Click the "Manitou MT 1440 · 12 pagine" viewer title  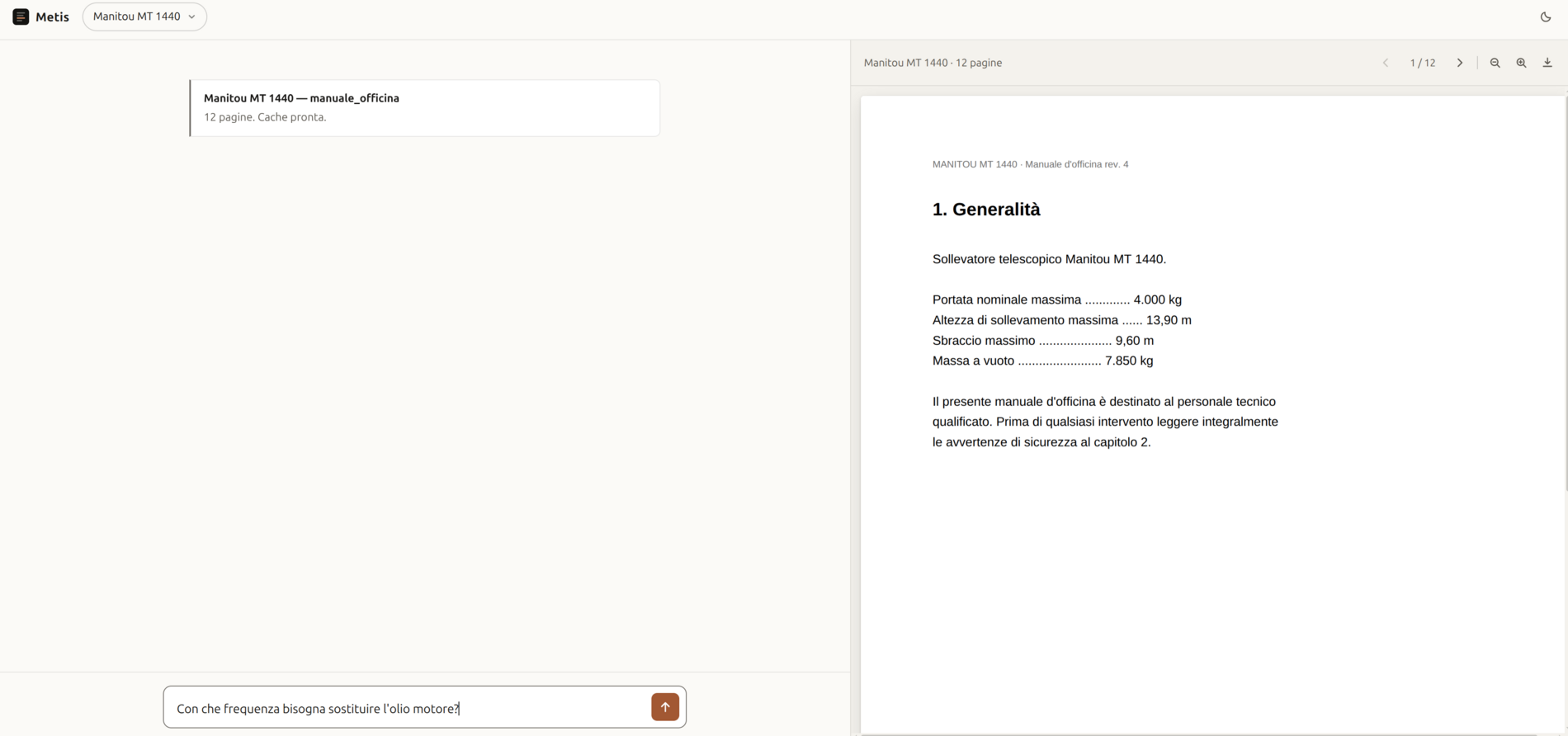(933, 63)
